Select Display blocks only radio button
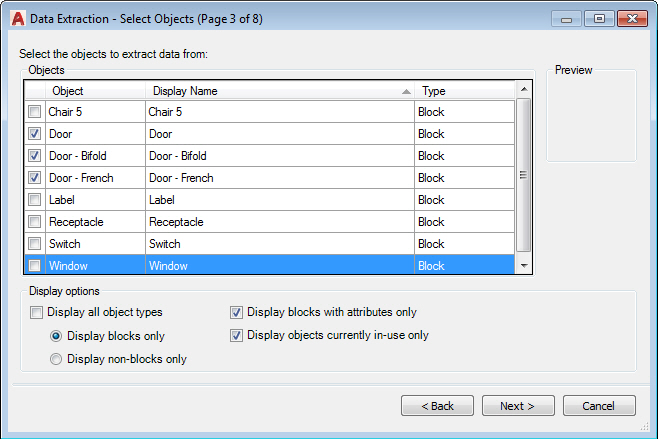This screenshot has width=658, height=439. (x=56, y=336)
